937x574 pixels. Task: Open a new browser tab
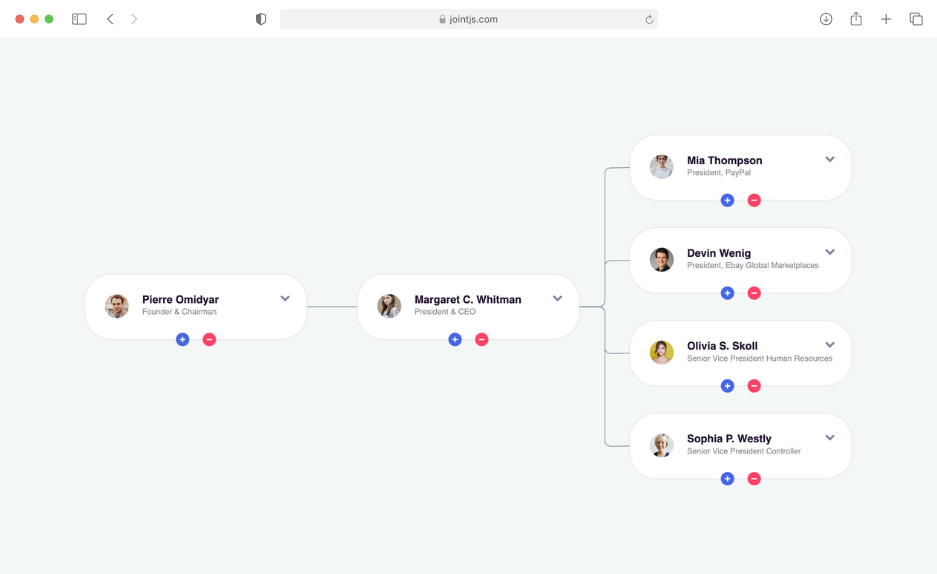coord(886,19)
